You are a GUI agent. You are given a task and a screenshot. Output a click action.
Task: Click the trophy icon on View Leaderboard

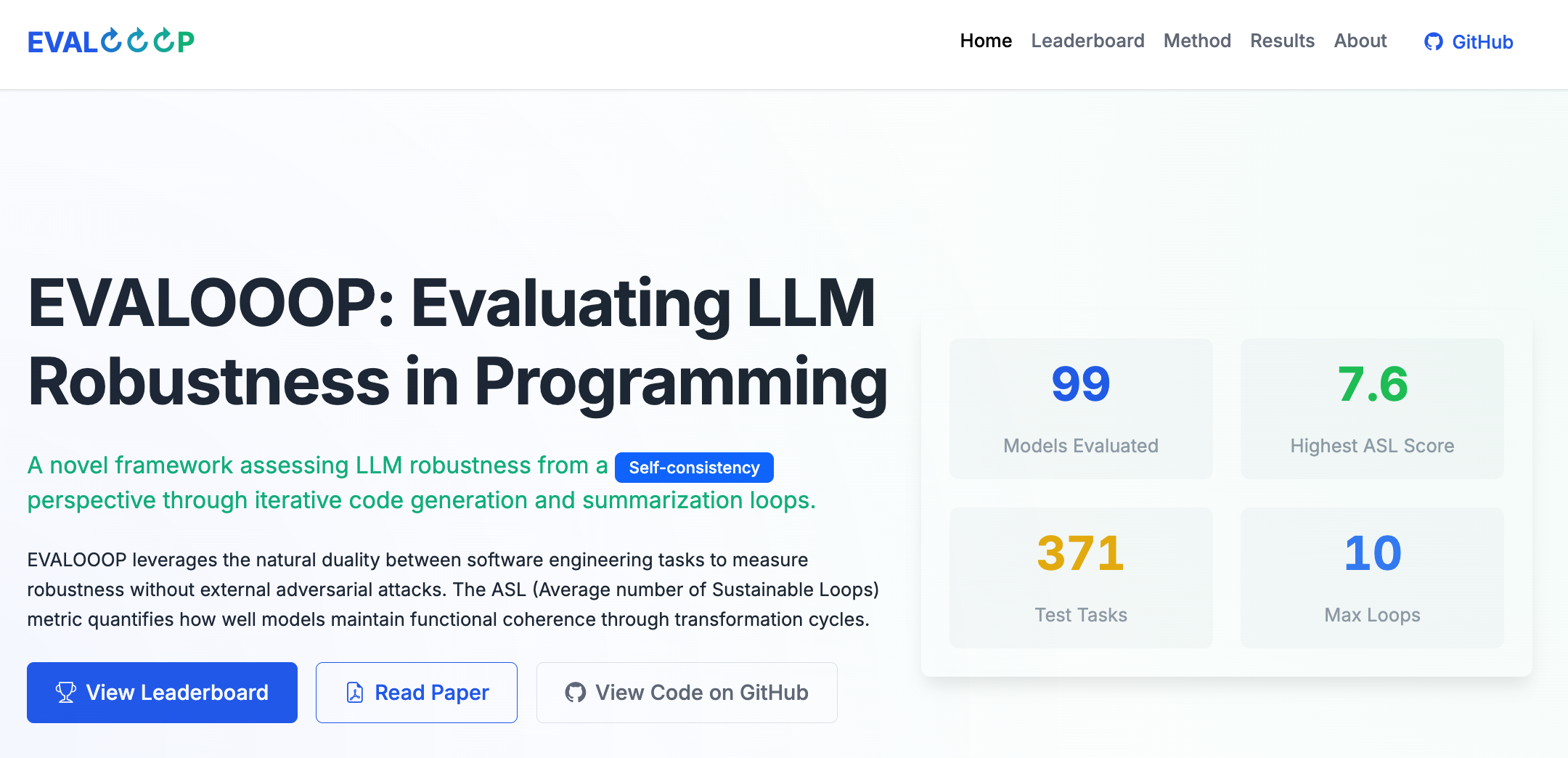point(65,693)
